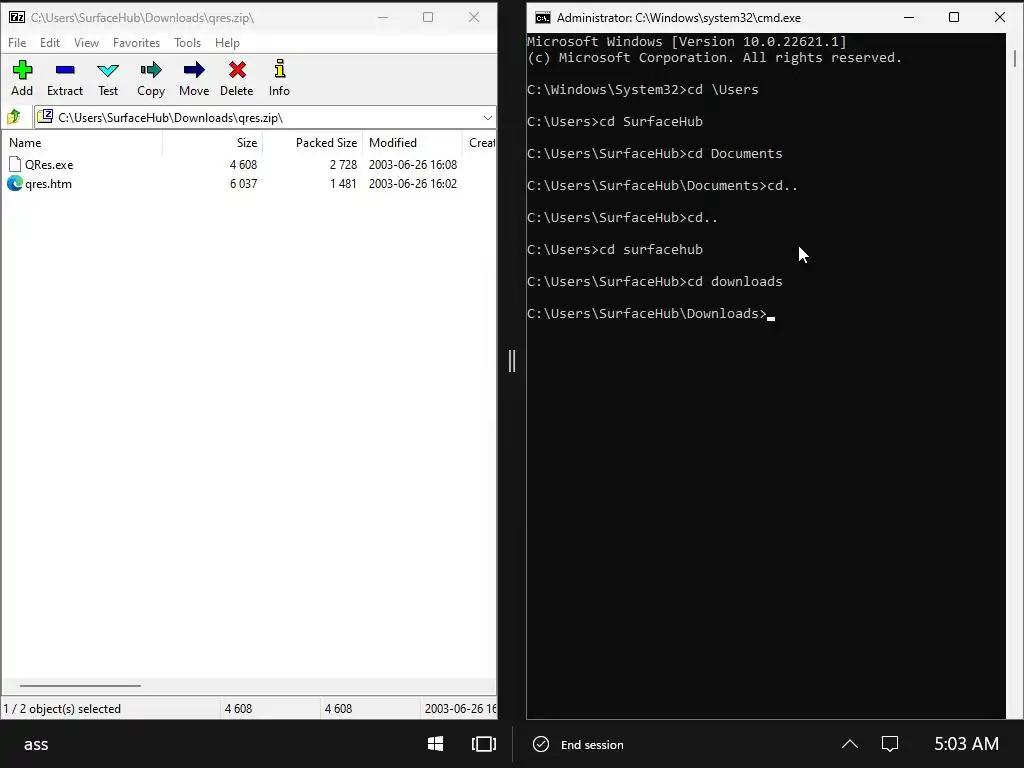This screenshot has width=1024, height=768.
Task: Go up one folder level in 7-Zip
Action: tap(14, 118)
